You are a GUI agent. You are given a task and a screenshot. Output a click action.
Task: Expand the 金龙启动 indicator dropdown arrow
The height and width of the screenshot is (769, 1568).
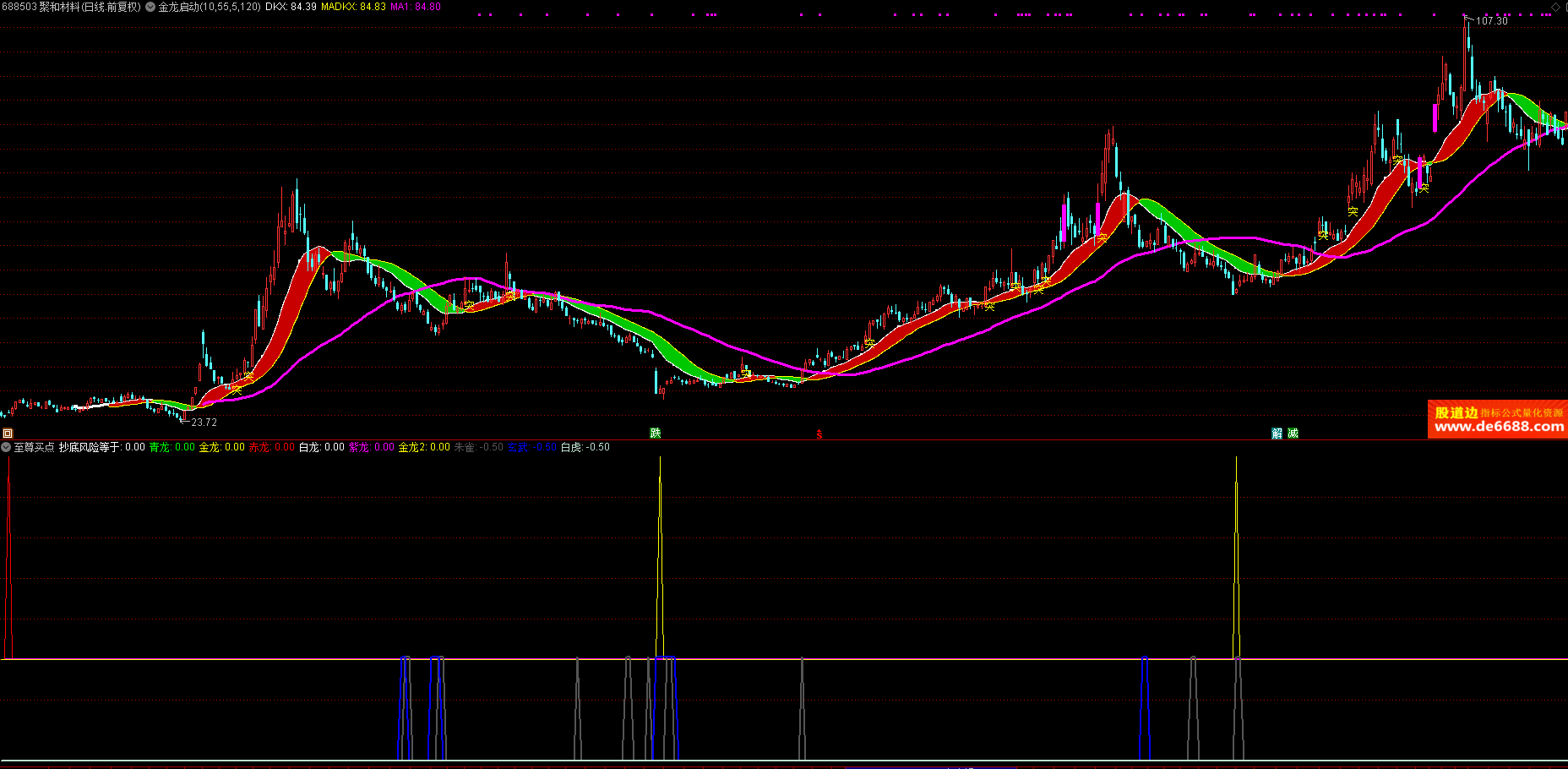point(150,7)
